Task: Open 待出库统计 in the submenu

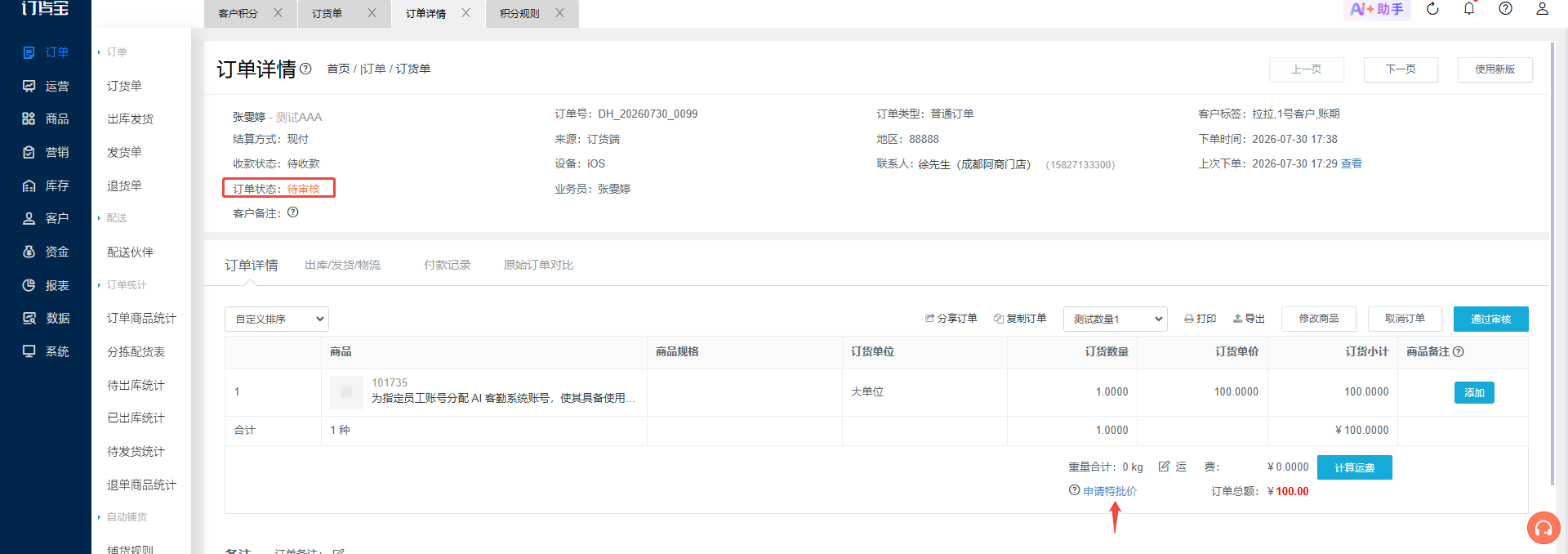Action: [136, 385]
